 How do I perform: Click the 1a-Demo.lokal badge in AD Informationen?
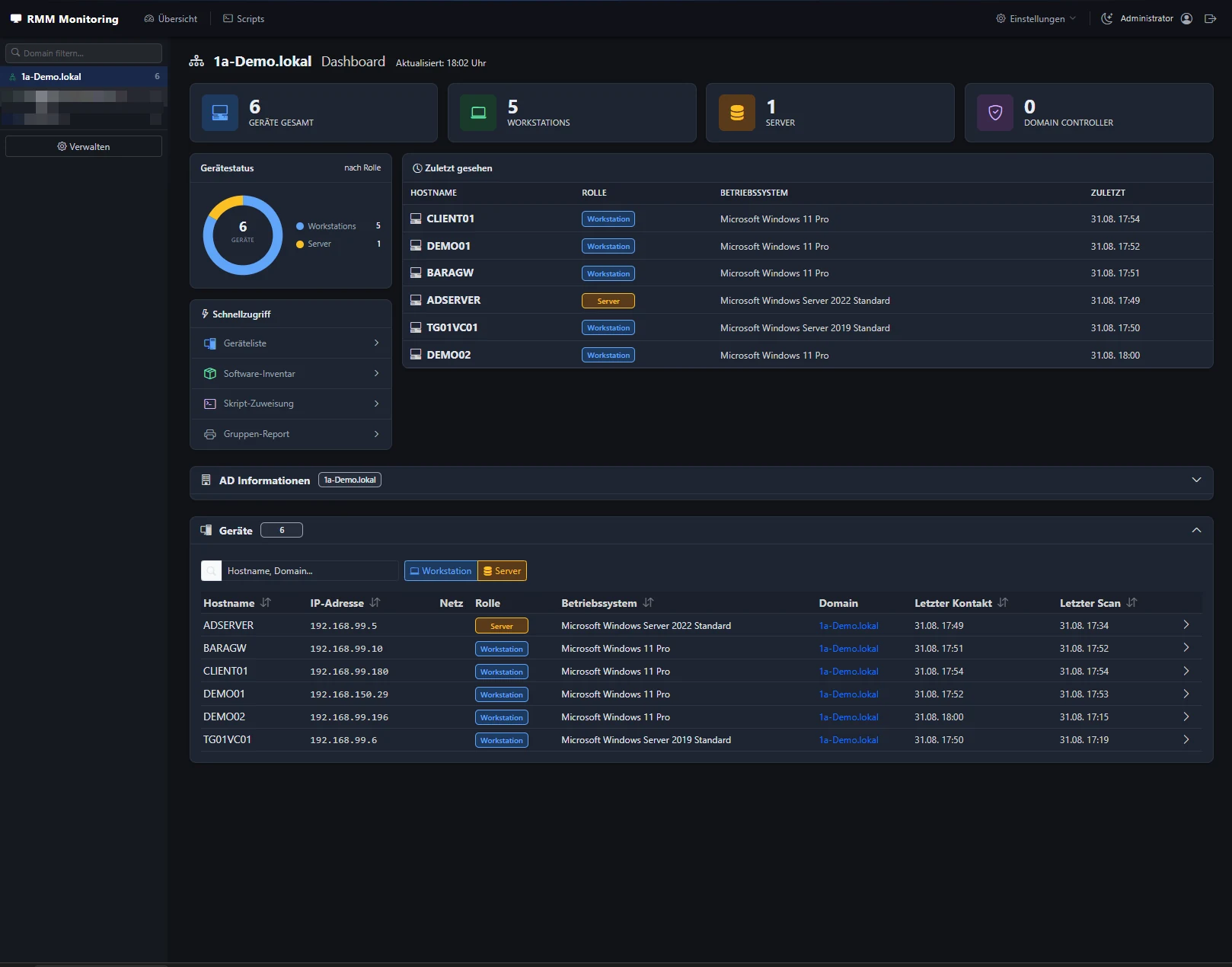[x=349, y=480]
